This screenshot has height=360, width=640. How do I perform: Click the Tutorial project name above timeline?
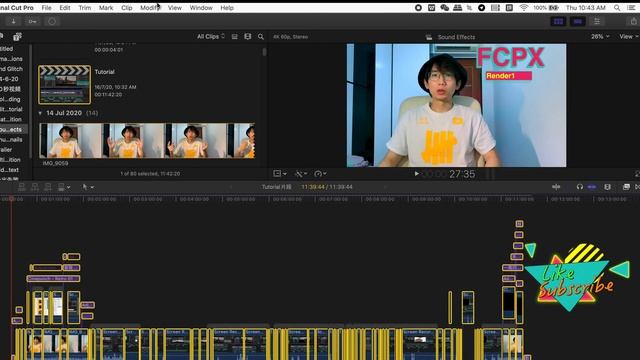[x=276, y=187]
